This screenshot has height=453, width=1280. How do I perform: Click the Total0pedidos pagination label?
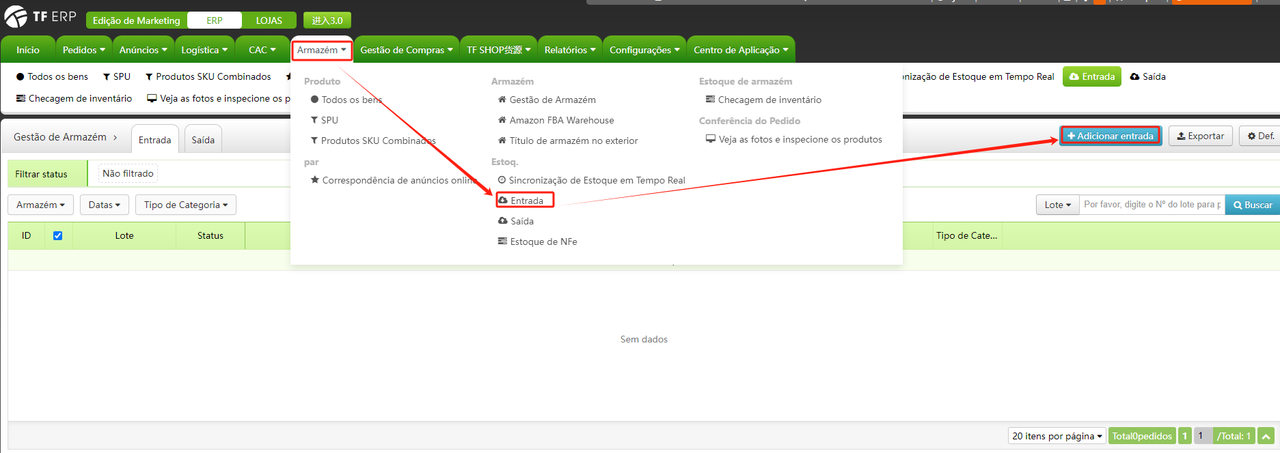[1141, 436]
